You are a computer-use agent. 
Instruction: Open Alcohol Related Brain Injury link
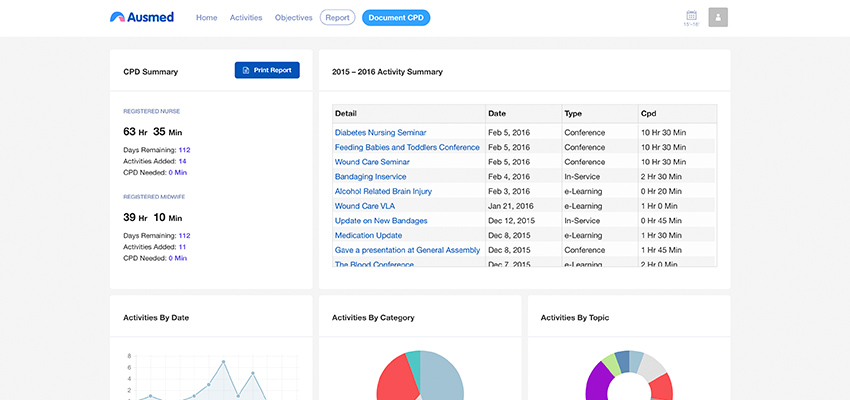click(383, 191)
